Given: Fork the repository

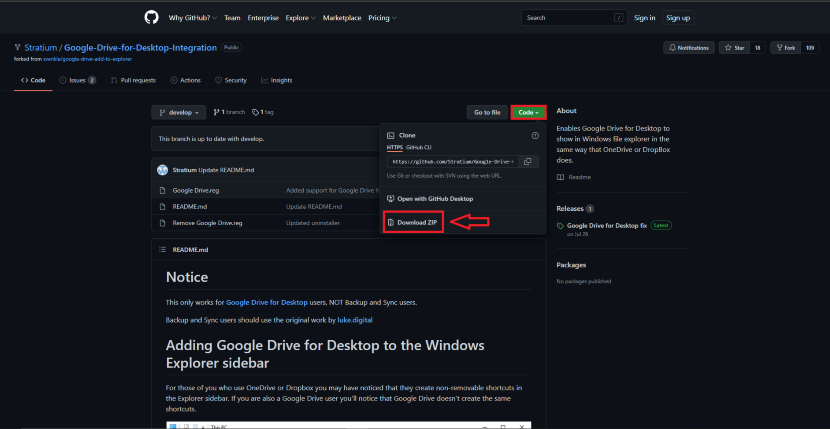Looking at the screenshot, I should (785, 48).
